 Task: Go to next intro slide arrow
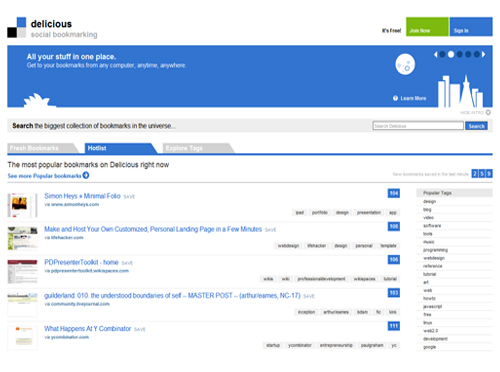tap(483, 54)
